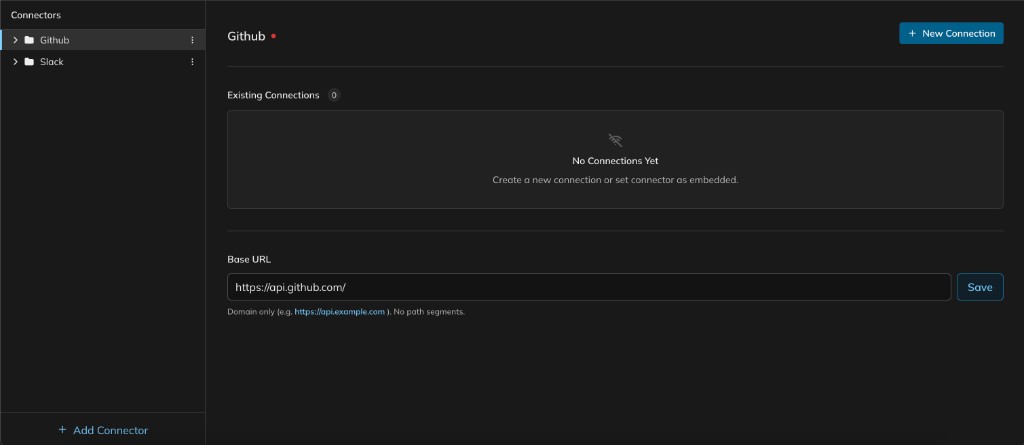This screenshot has height=445, width=1024.
Task: Click Add Connector at the sidebar bottom
Action: 103,430
